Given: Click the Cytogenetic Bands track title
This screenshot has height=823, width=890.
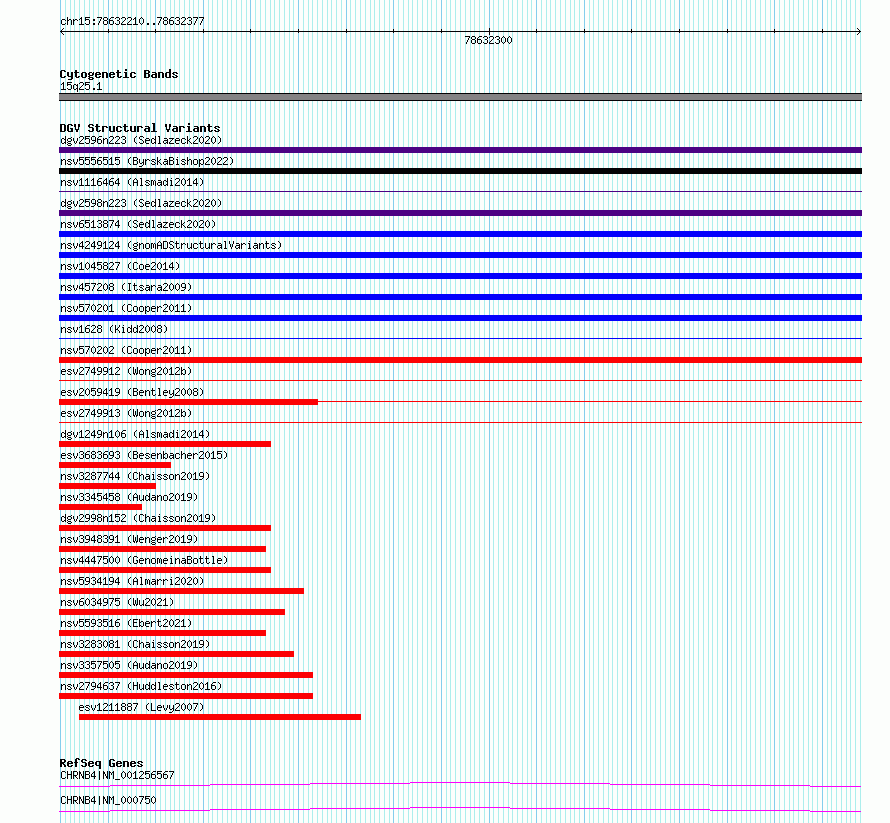Looking at the screenshot, I should tap(119, 74).
